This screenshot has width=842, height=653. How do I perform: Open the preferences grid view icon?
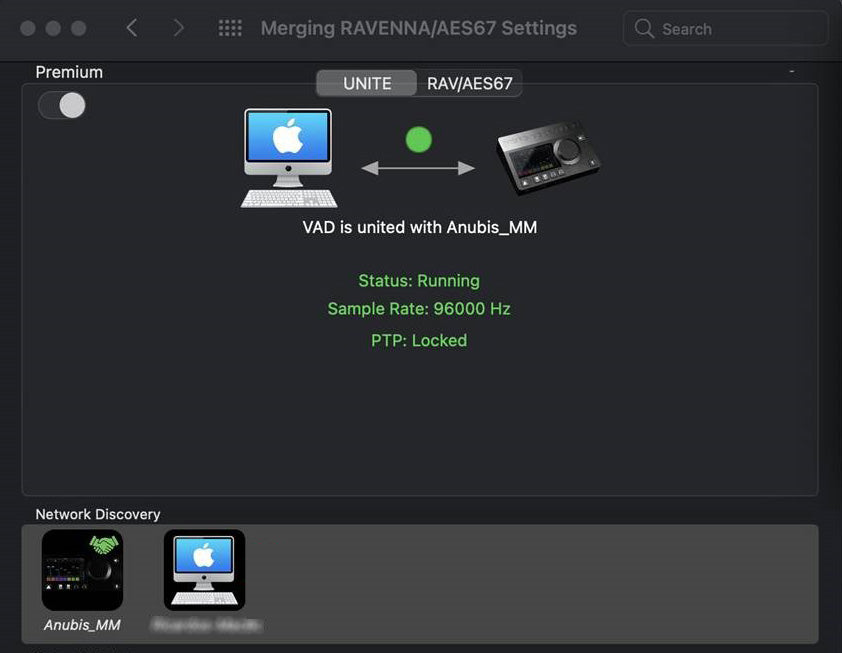pyautogui.click(x=230, y=28)
